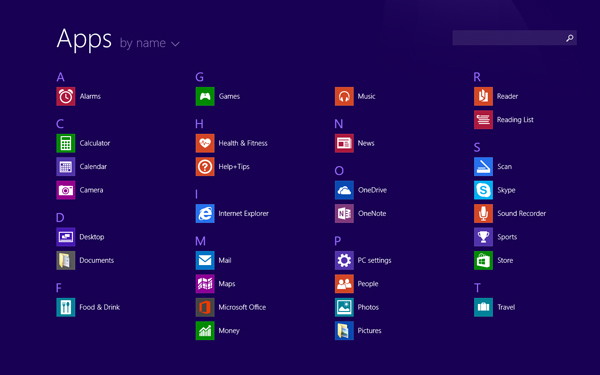This screenshot has height=375, width=600.
Task: Expand the 'by name' sort dropdown
Action: pyautogui.click(x=150, y=43)
